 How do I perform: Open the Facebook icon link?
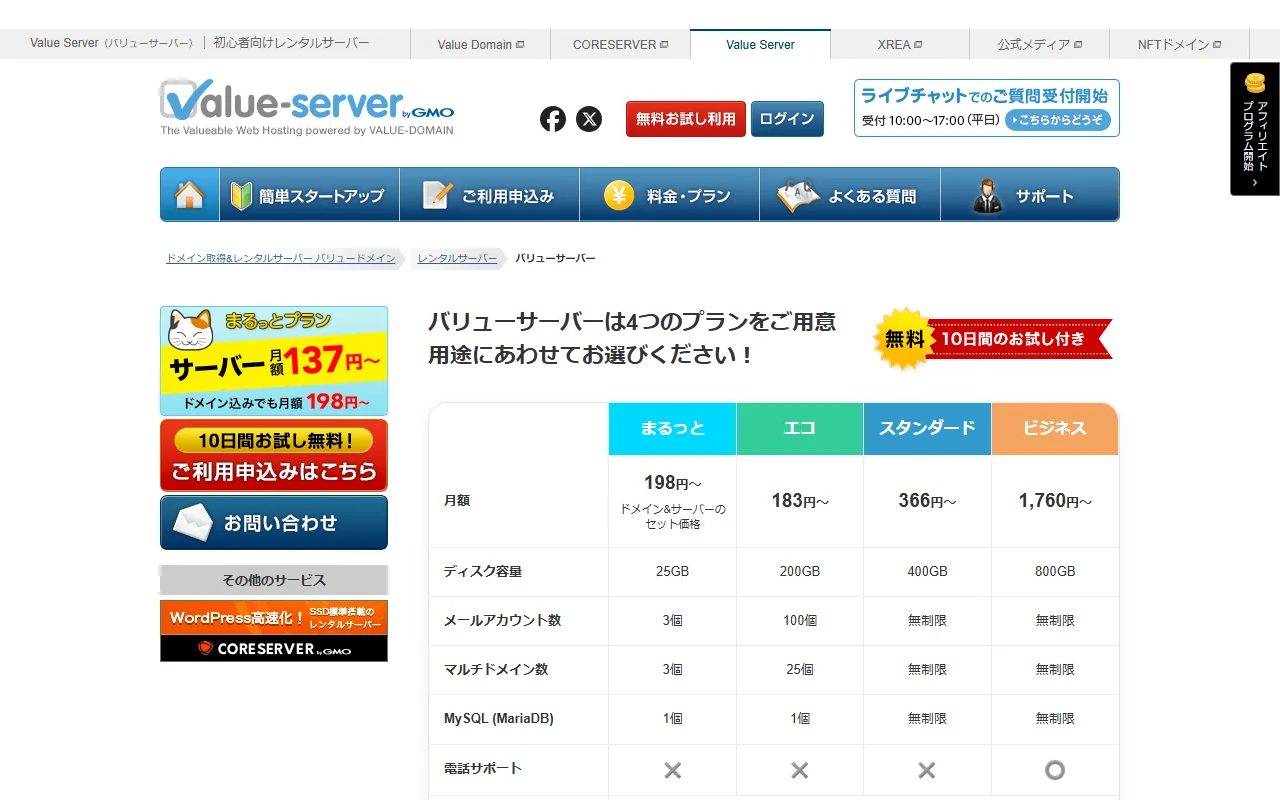point(553,119)
